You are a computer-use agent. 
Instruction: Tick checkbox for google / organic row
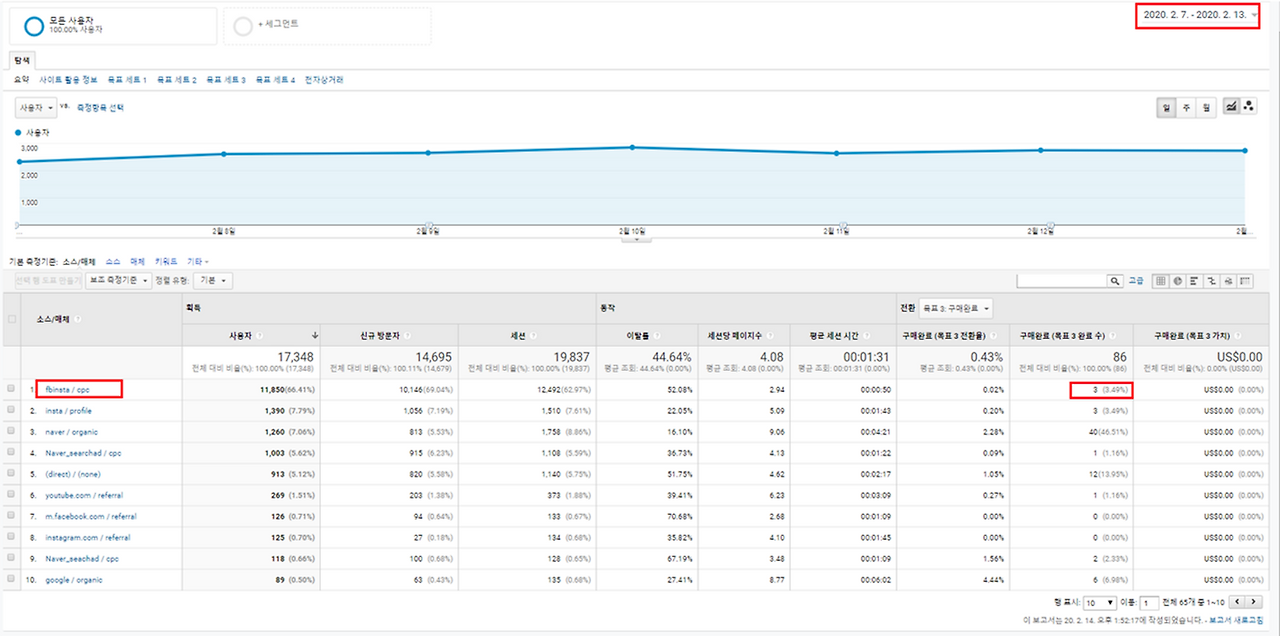coord(12,579)
